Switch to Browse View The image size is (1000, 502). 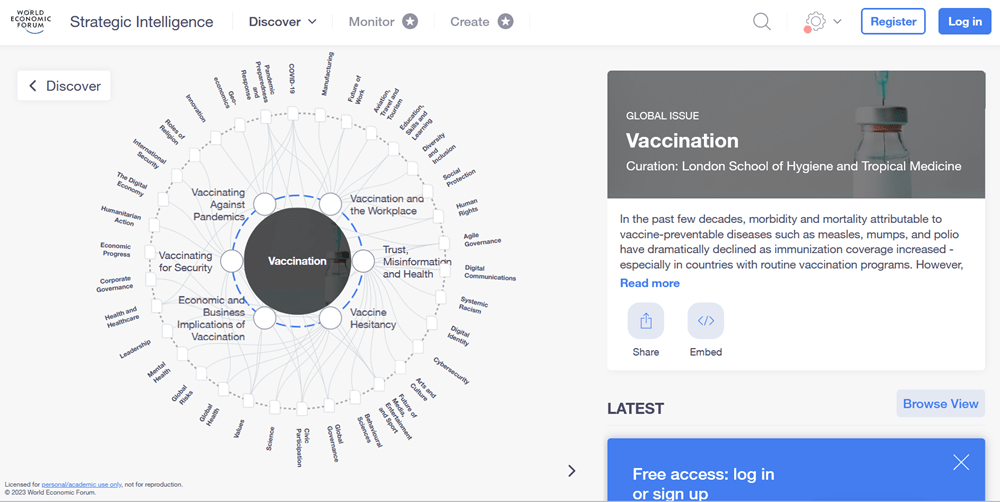pyautogui.click(x=940, y=404)
